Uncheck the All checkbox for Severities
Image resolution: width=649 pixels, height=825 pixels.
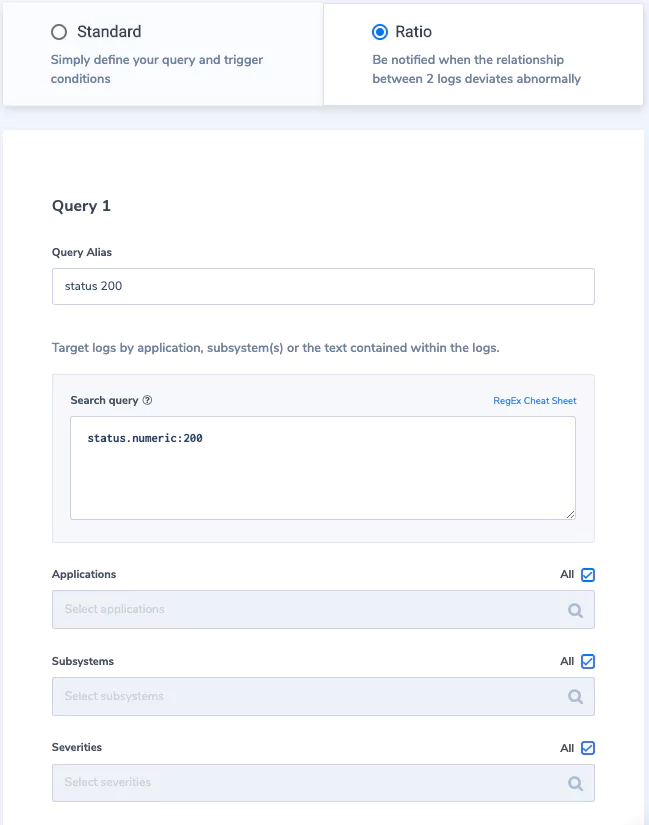[x=588, y=748]
